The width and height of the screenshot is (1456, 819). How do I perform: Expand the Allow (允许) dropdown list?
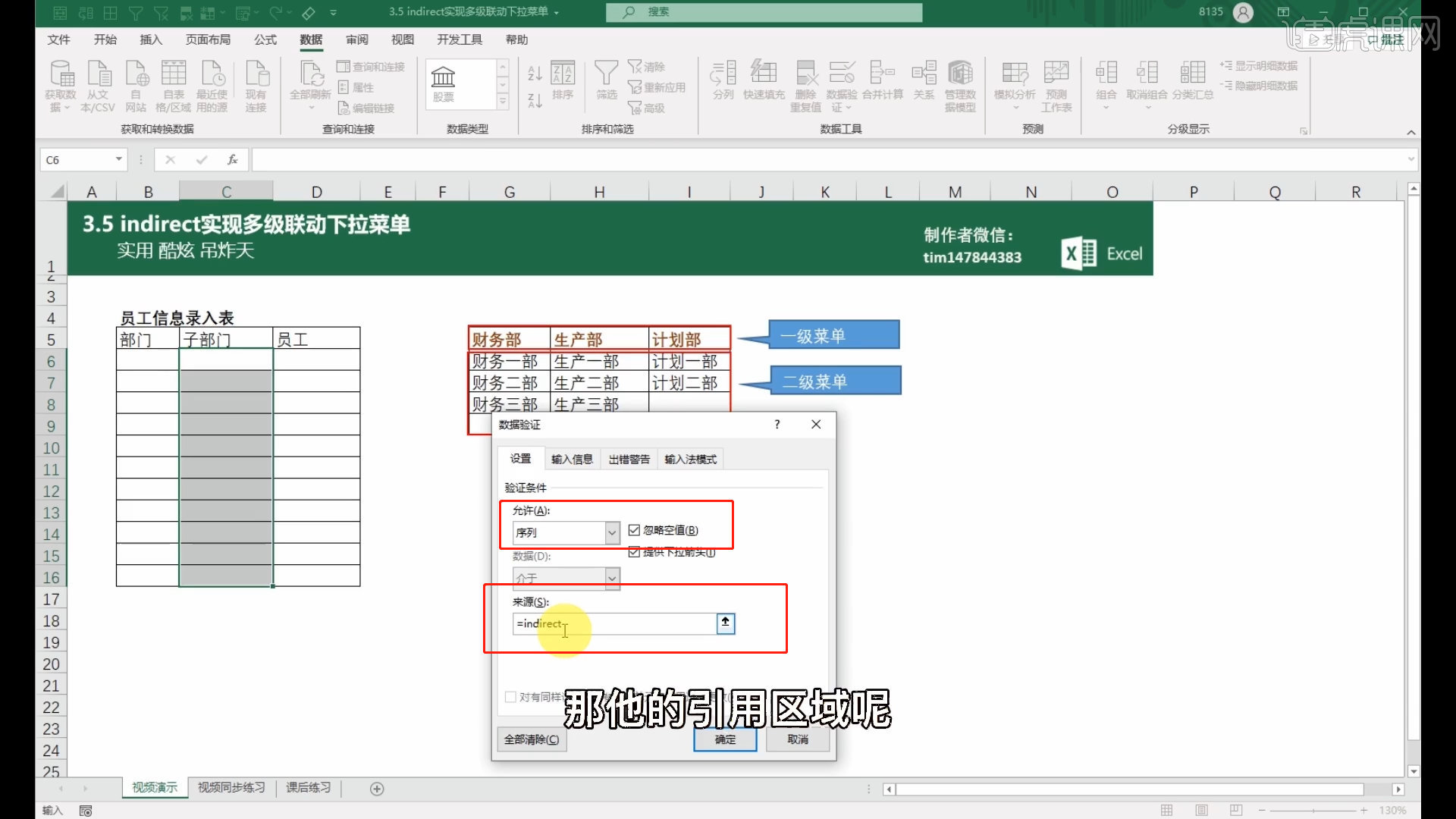point(612,532)
